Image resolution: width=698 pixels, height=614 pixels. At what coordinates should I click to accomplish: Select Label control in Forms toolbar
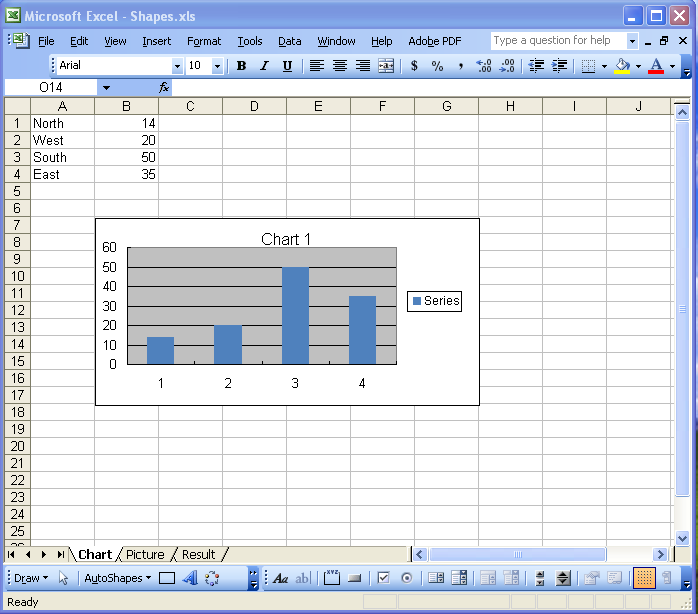(x=280, y=578)
